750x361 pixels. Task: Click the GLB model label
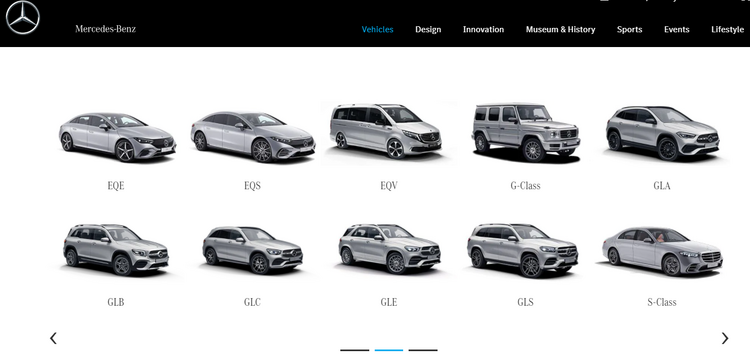pyautogui.click(x=116, y=302)
